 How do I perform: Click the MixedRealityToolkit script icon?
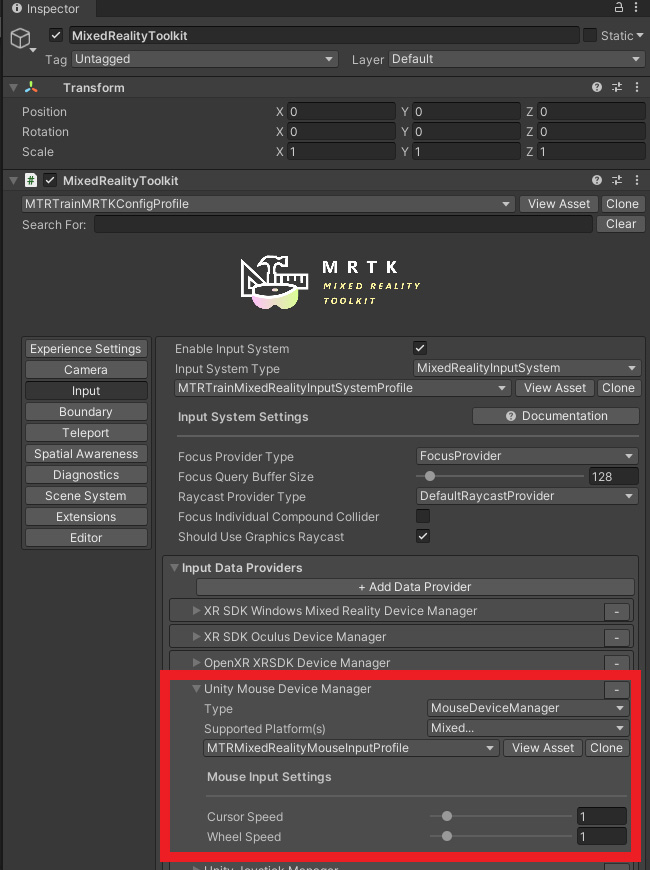tap(31, 180)
